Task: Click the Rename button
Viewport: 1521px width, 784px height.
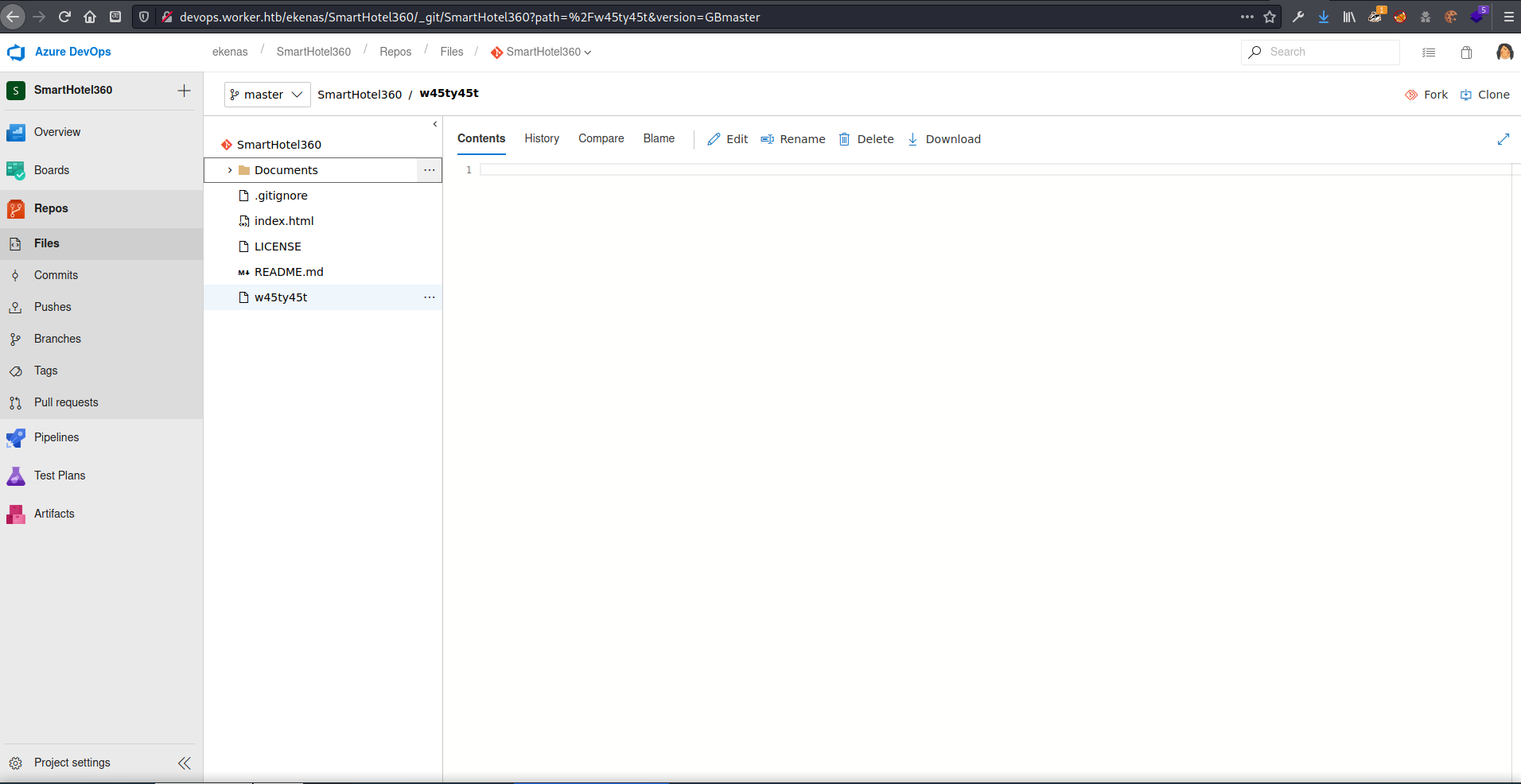Action: (x=793, y=139)
